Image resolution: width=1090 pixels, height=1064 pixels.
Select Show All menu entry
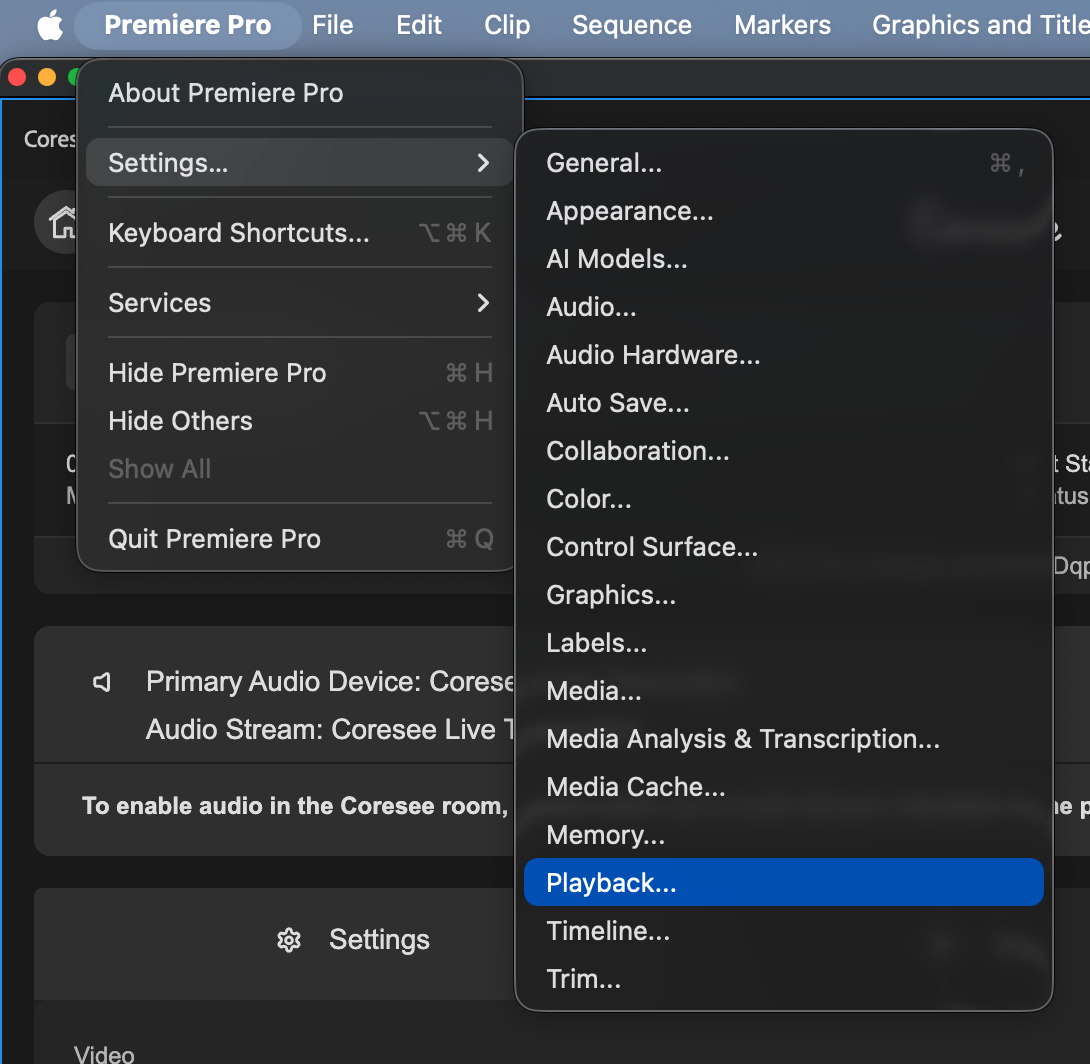click(300, 469)
